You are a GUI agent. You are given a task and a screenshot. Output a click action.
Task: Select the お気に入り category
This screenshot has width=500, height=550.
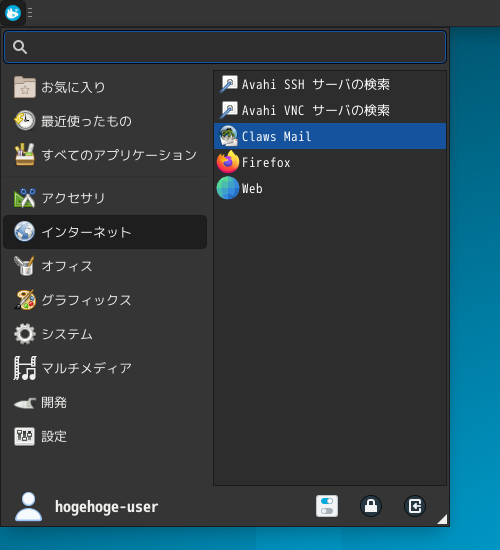pyautogui.click(x=105, y=87)
